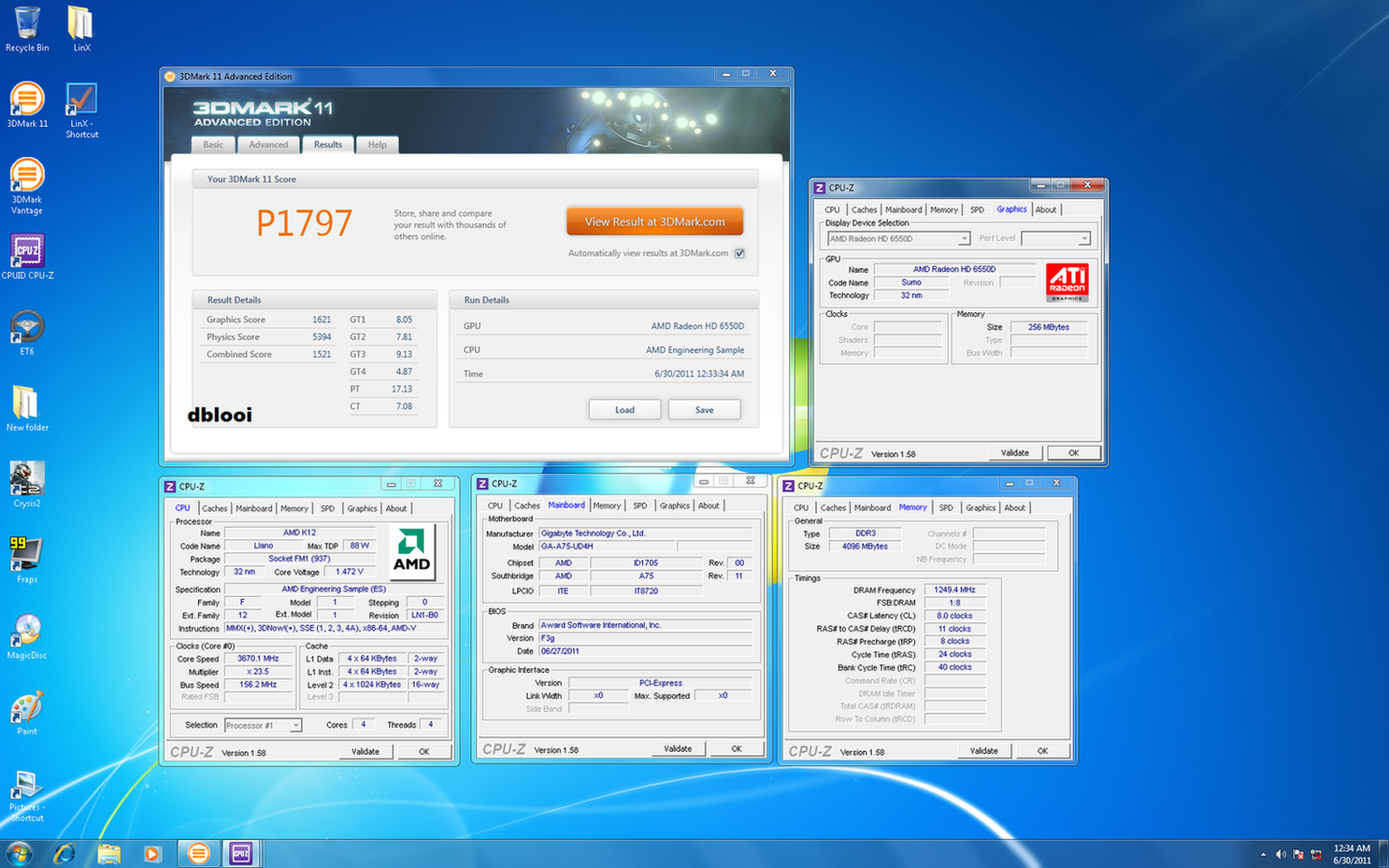Image resolution: width=1389 pixels, height=868 pixels.
Task: Toggle automatically view results at 3DMark.com checkbox
Action: click(739, 253)
